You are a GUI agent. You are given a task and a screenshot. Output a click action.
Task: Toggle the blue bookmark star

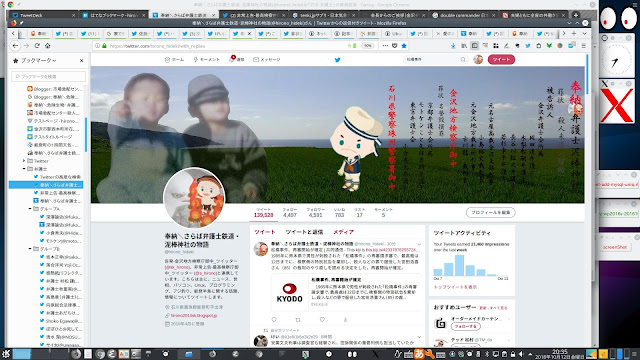click(x=404, y=46)
